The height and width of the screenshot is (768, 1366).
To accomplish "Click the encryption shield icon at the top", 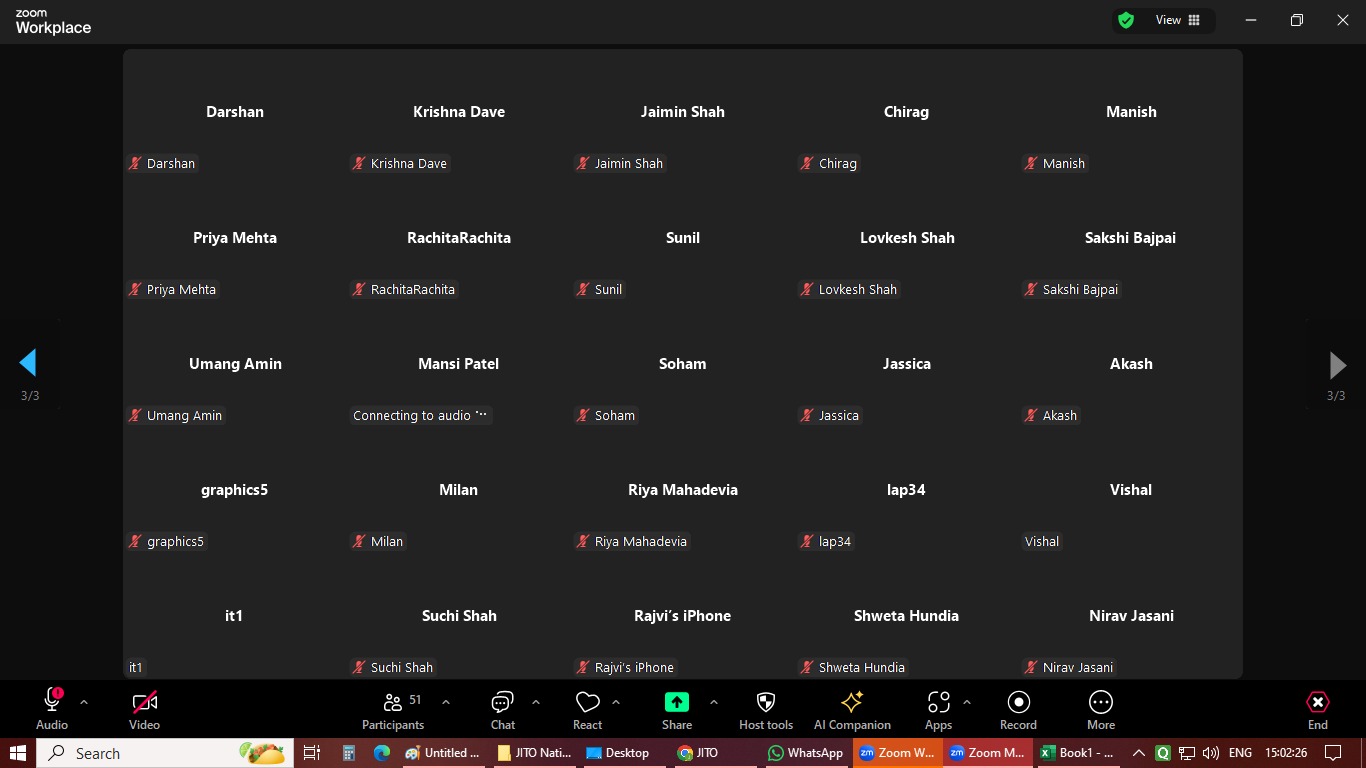I will coord(1126,20).
